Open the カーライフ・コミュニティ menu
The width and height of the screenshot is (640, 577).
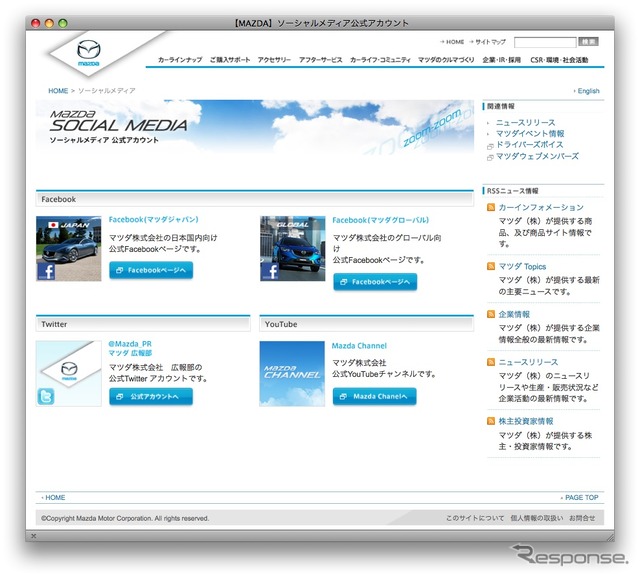(380, 60)
